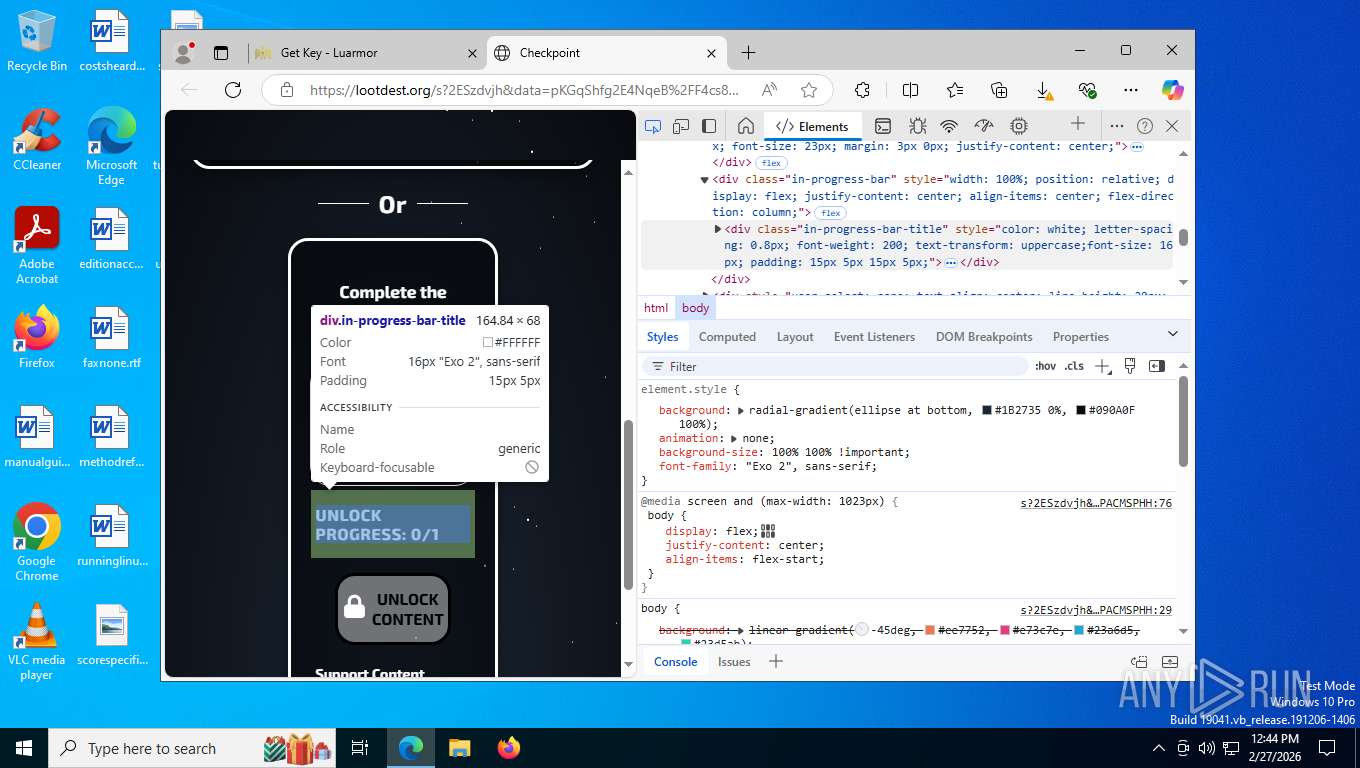Open browser essentials heart icon
This screenshot has width=1360, height=768.
coord(1088,90)
